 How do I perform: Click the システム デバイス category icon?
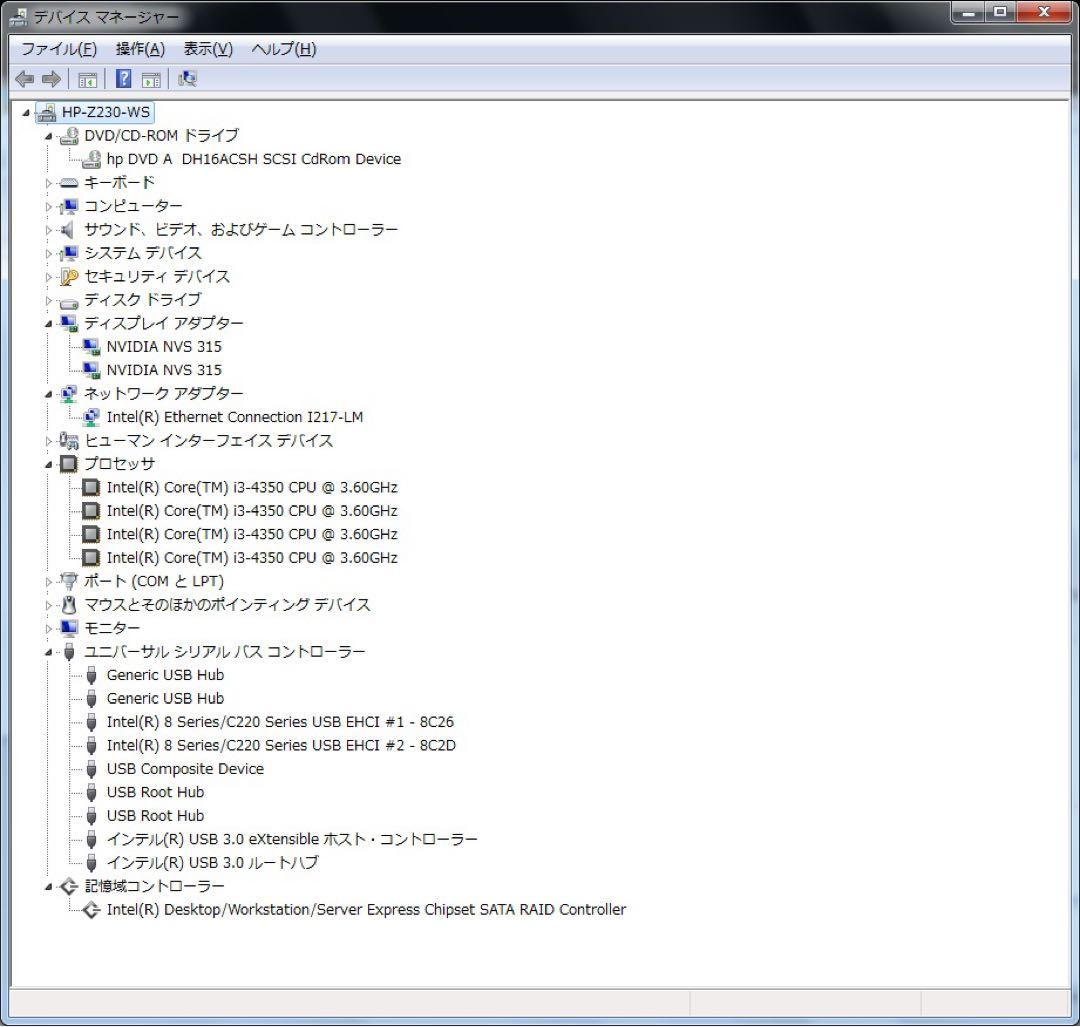(69, 253)
